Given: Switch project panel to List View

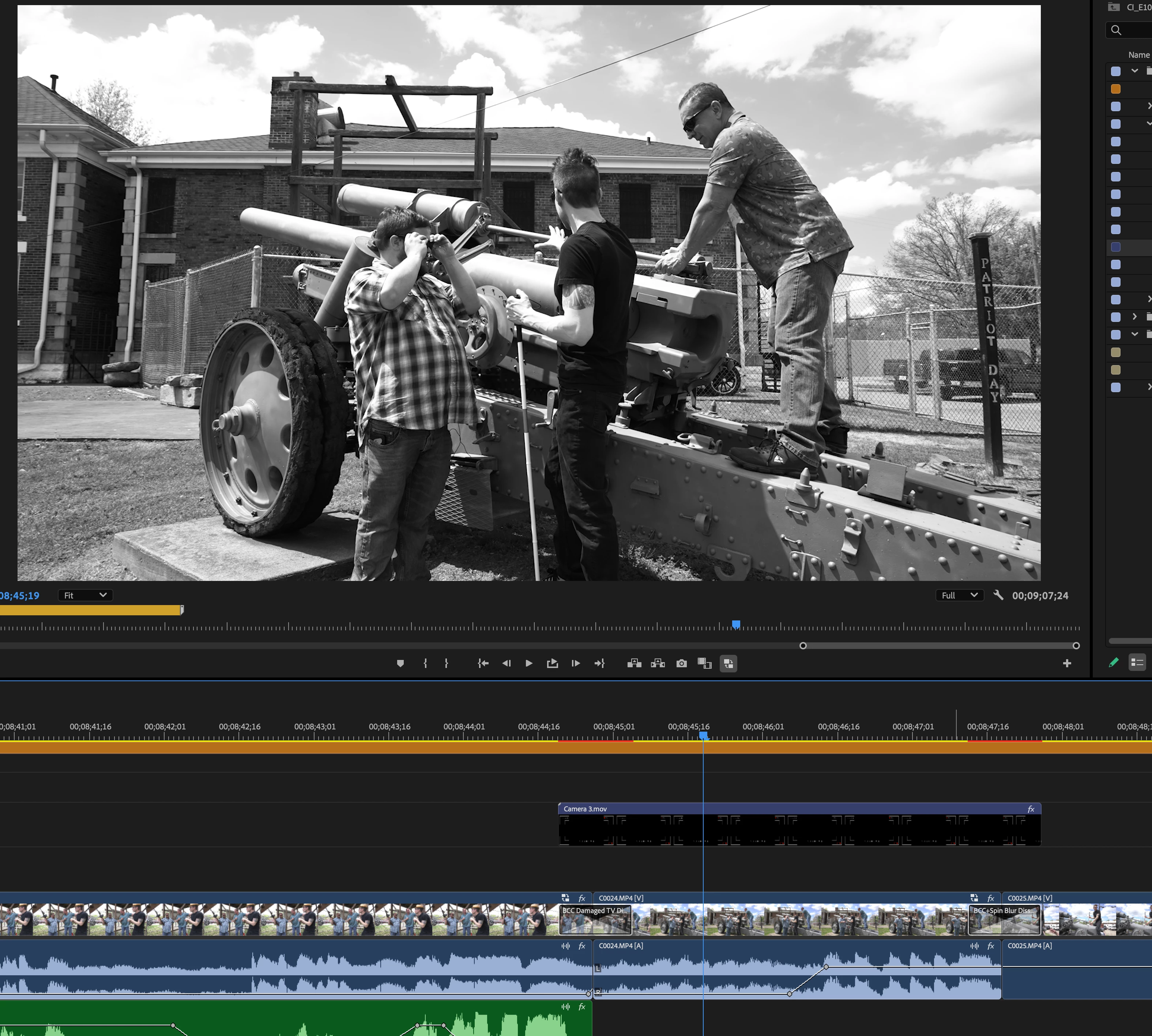Looking at the screenshot, I should click(1137, 662).
